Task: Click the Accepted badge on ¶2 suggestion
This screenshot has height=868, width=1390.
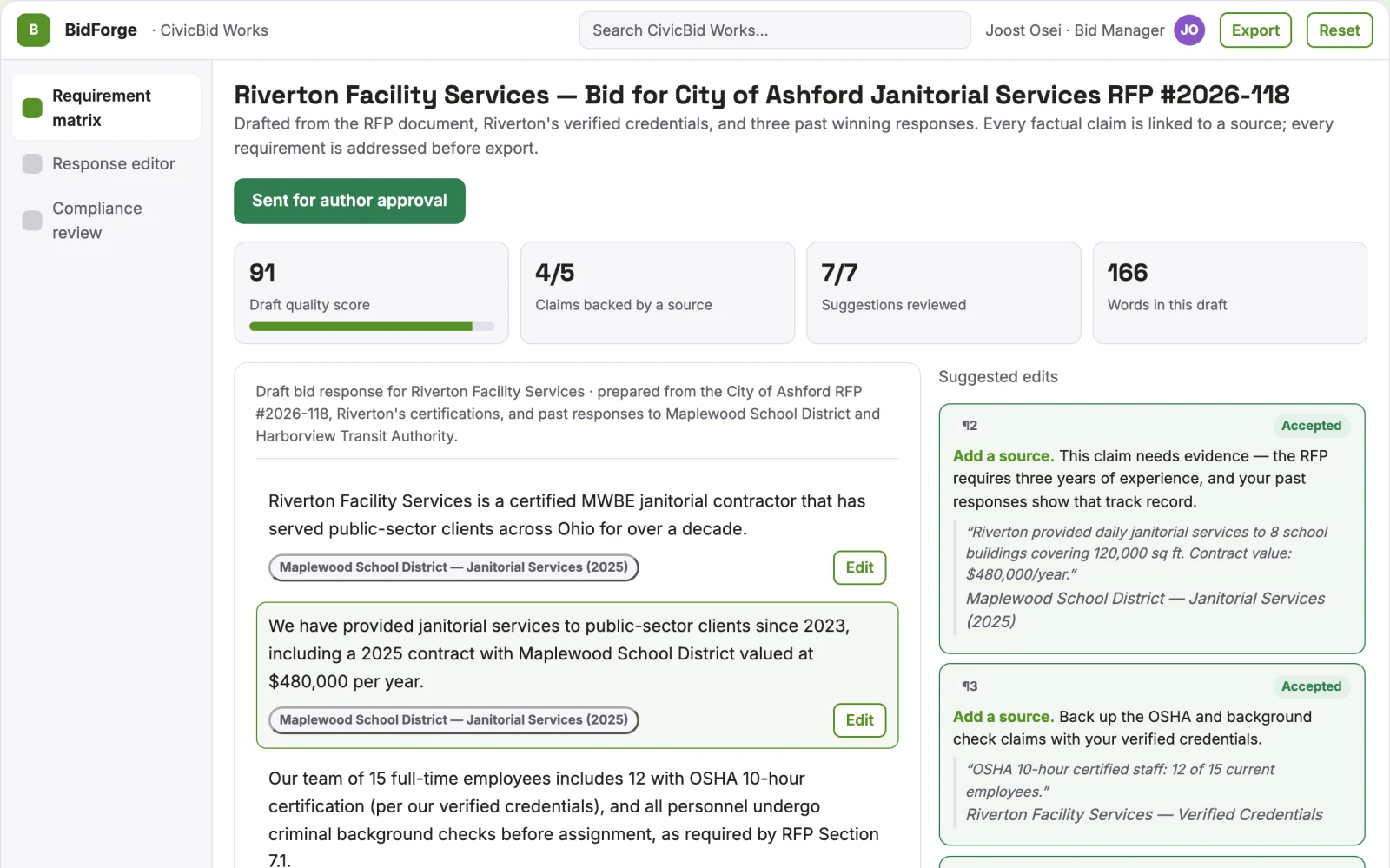Action: coord(1311,426)
